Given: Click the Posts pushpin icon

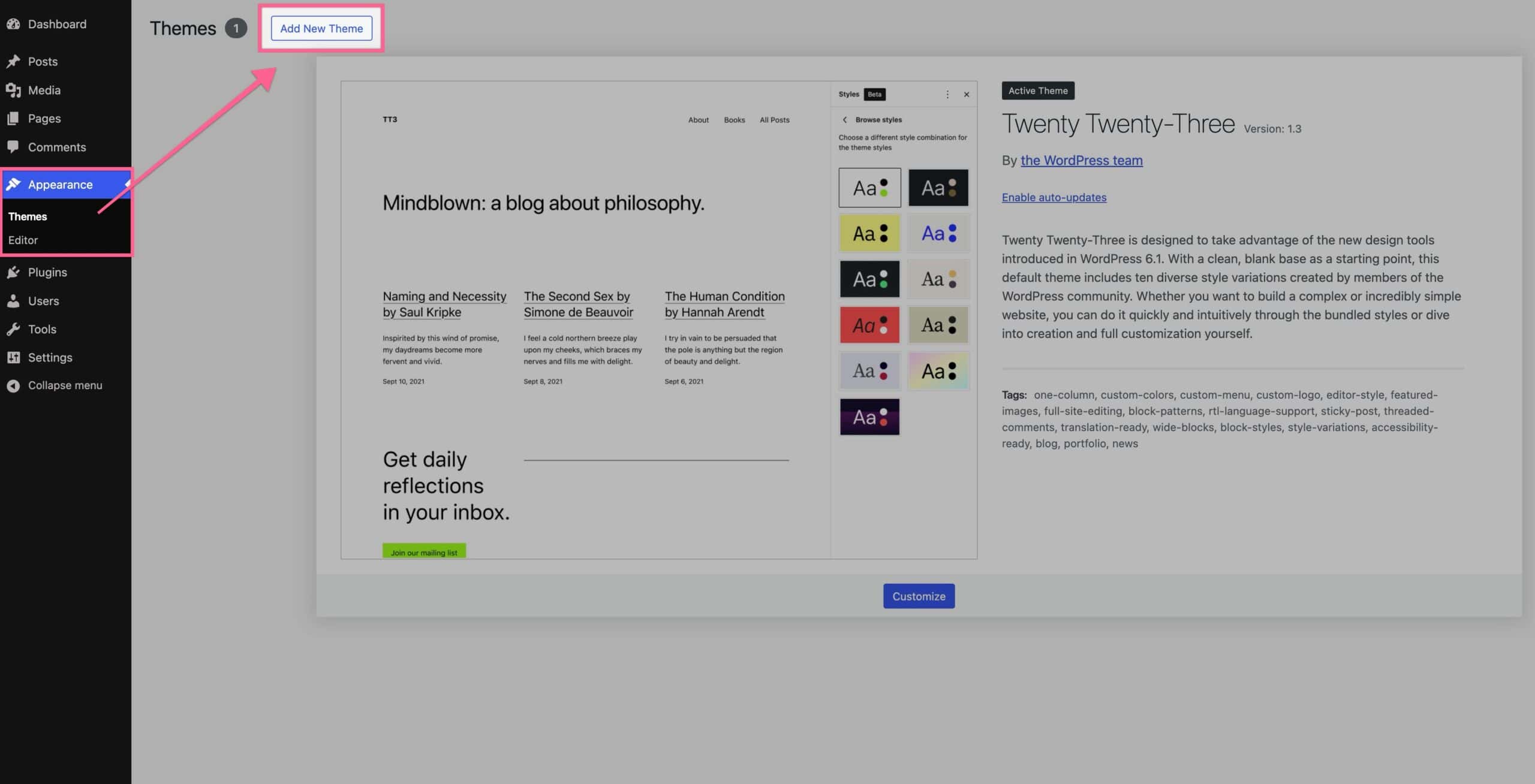Looking at the screenshot, I should click(13, 61).
